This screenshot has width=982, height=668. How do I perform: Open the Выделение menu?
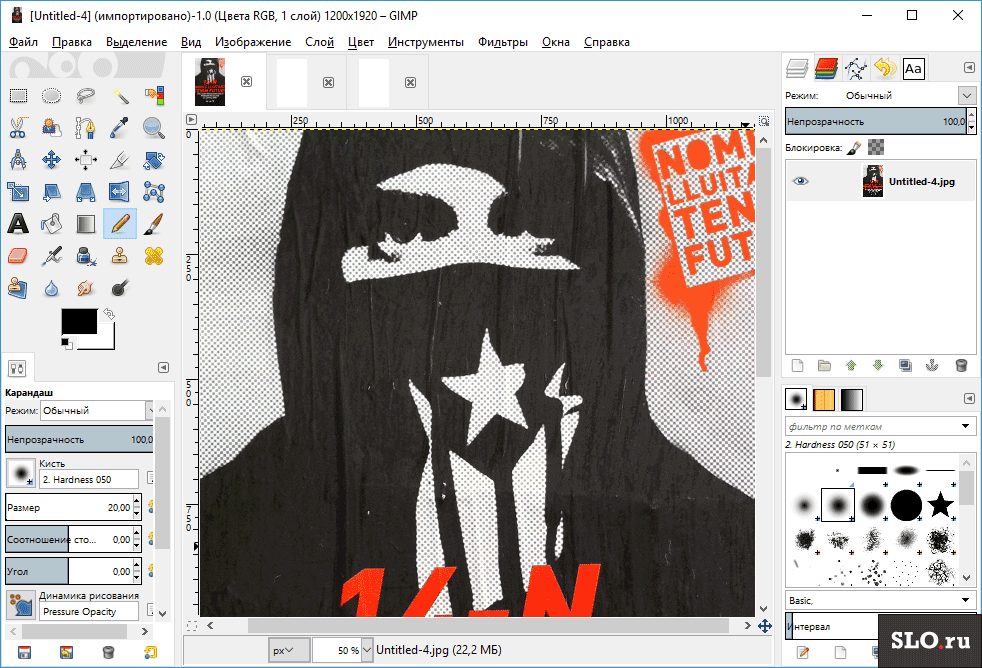[x=137, y=42]
